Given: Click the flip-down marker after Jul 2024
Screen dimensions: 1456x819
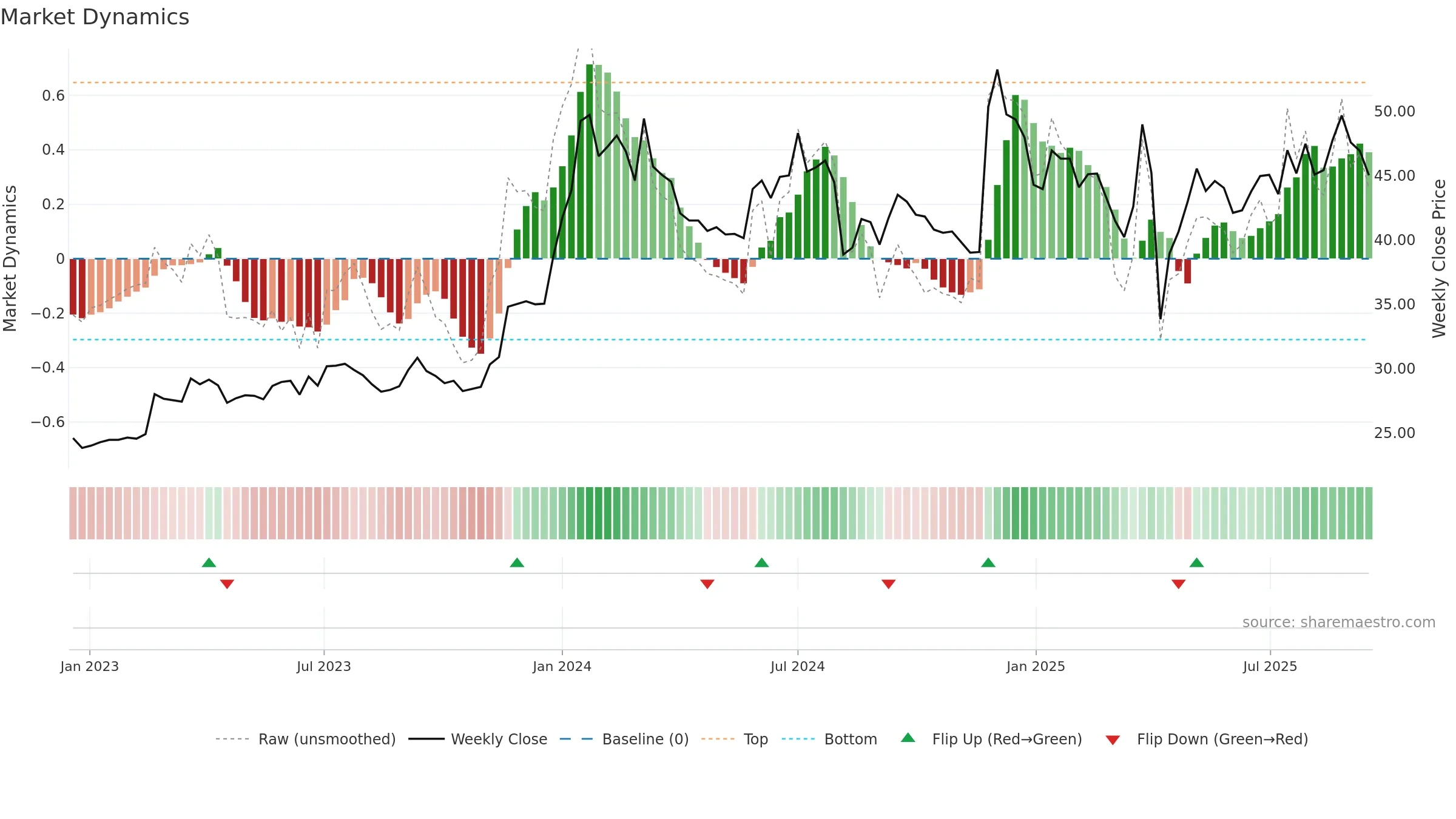Looking at the screenshot, I should coord(888,584).
